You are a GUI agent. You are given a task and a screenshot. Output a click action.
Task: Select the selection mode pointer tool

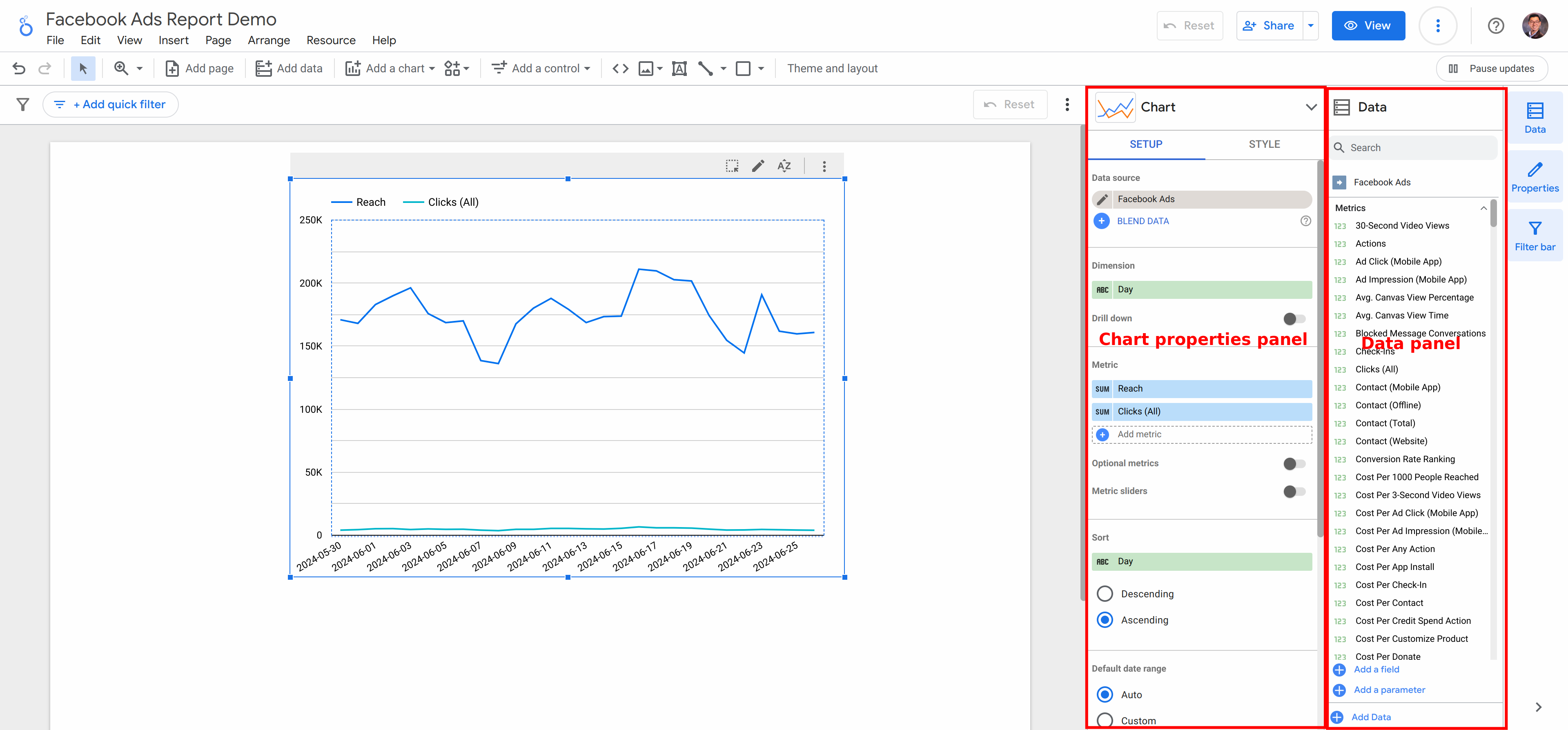click(x=83, y=68)
